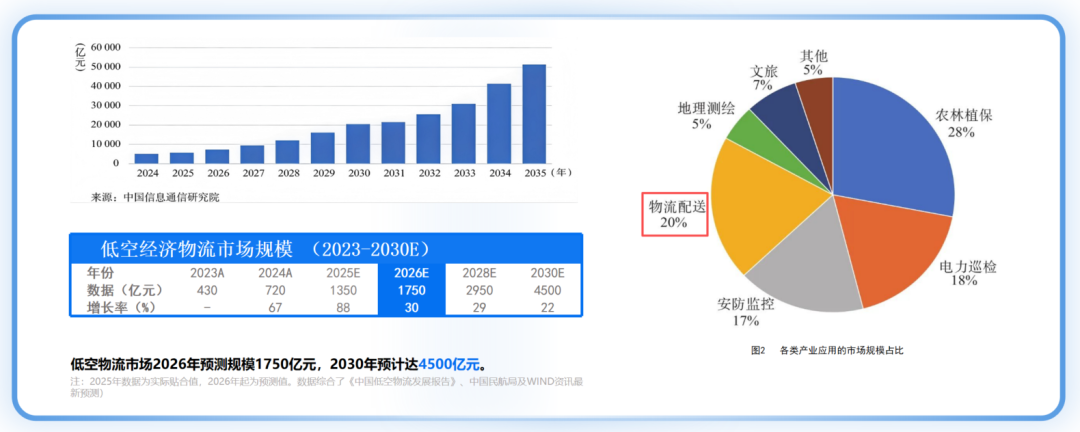Click the '(亿元)' y-axis unit label

coord(79,59)
